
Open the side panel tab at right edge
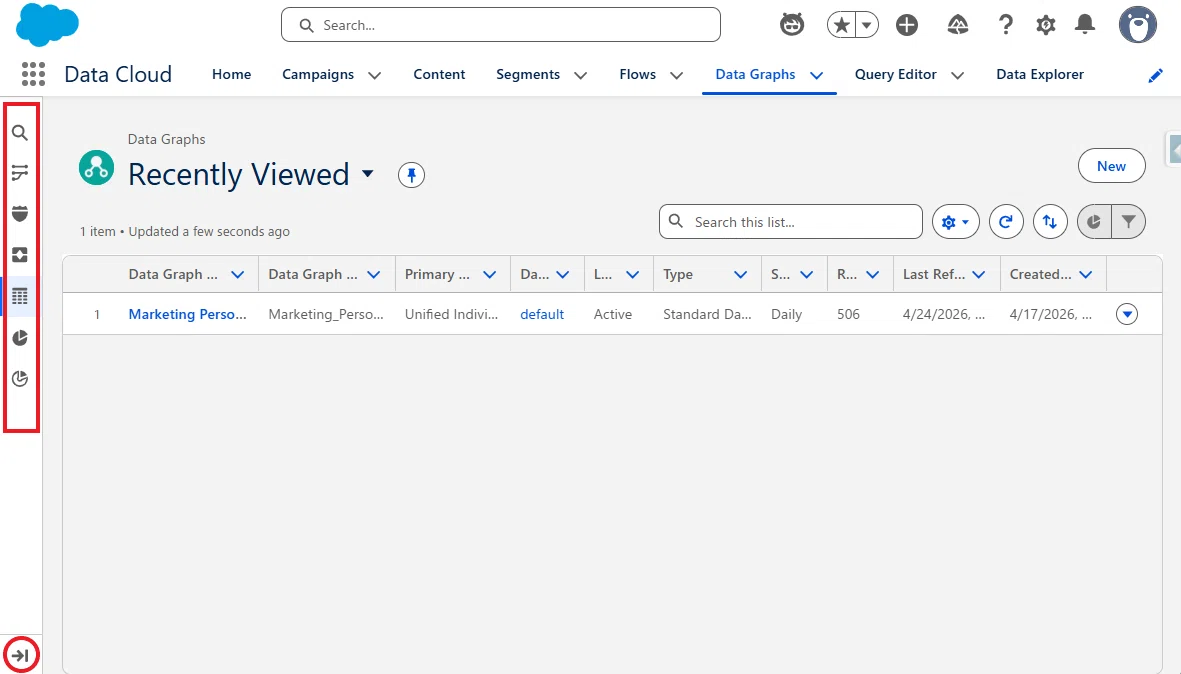[1173, 148]
